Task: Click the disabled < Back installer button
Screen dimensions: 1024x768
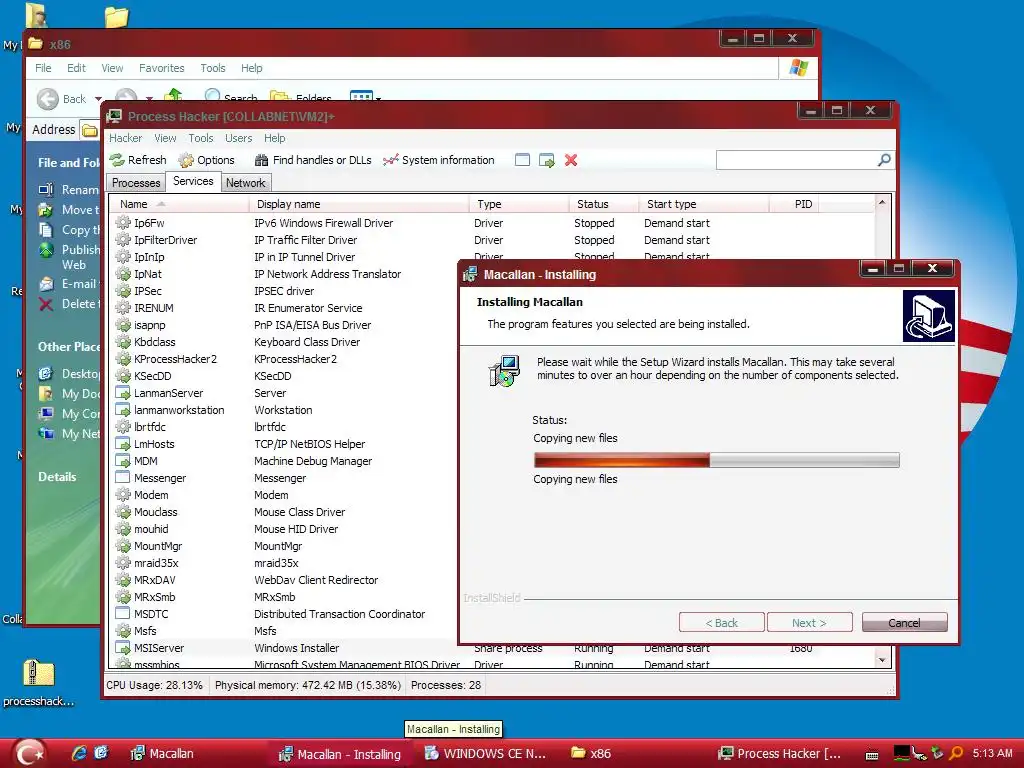Action: (x=722, y=622)
